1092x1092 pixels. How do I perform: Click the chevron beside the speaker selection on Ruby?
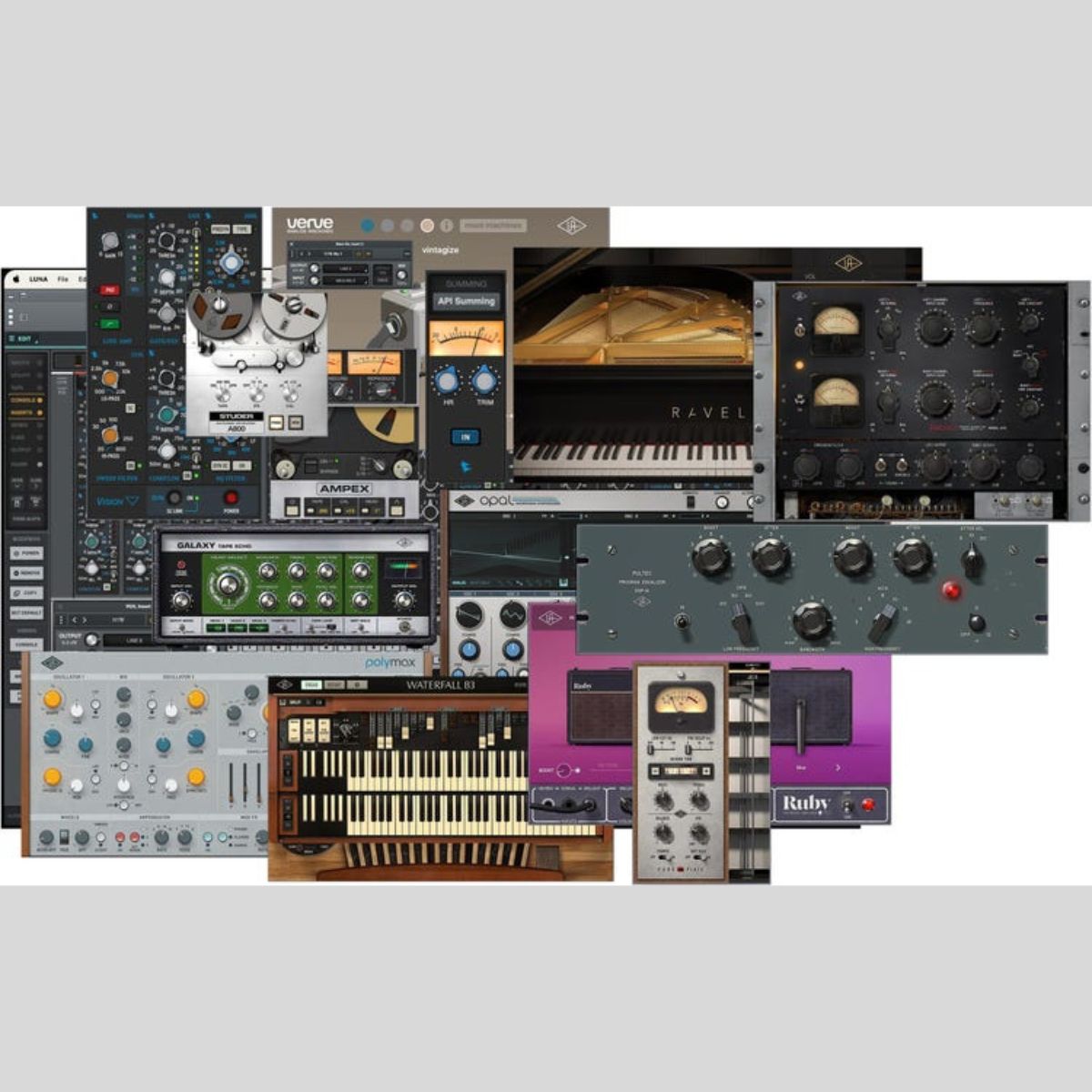tap(838, 768)
